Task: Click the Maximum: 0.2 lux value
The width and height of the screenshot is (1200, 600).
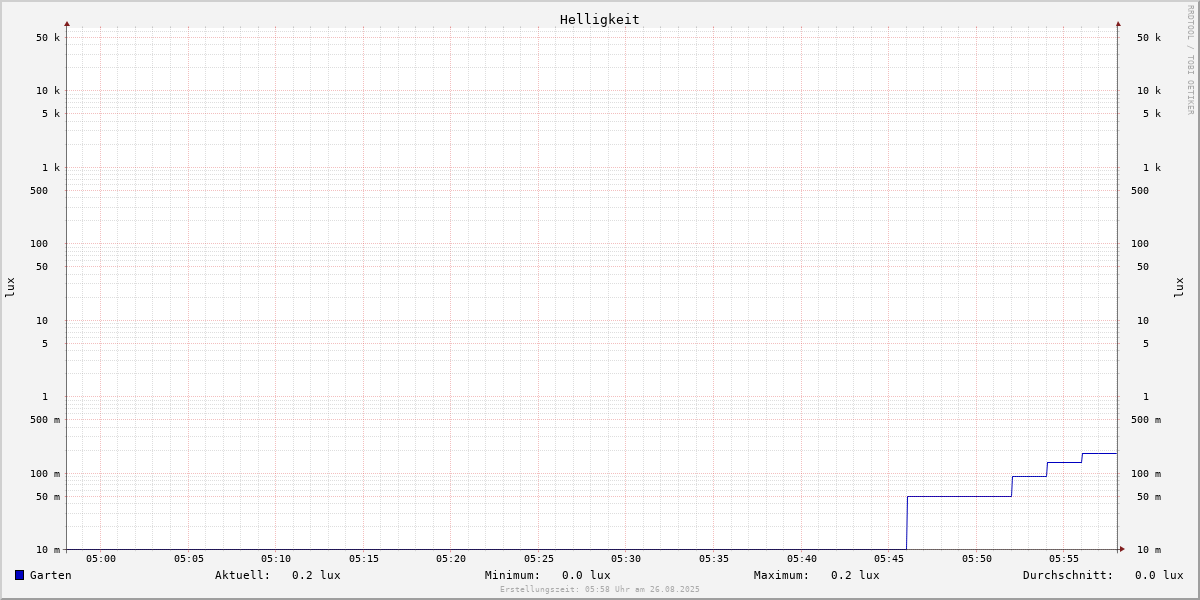Action: [817, 575]
